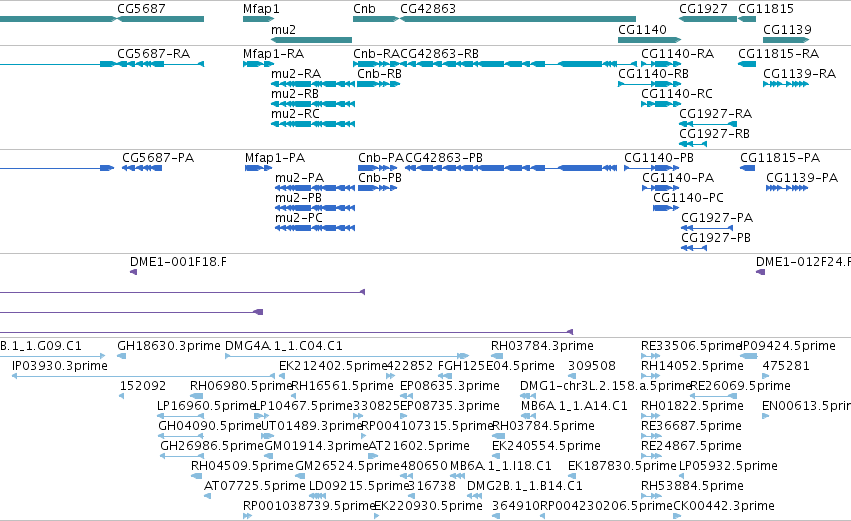The height and width of the screenshot is (521, 851).
Task: Open the RH14052.5prime EST label
Action: point(692,366)
